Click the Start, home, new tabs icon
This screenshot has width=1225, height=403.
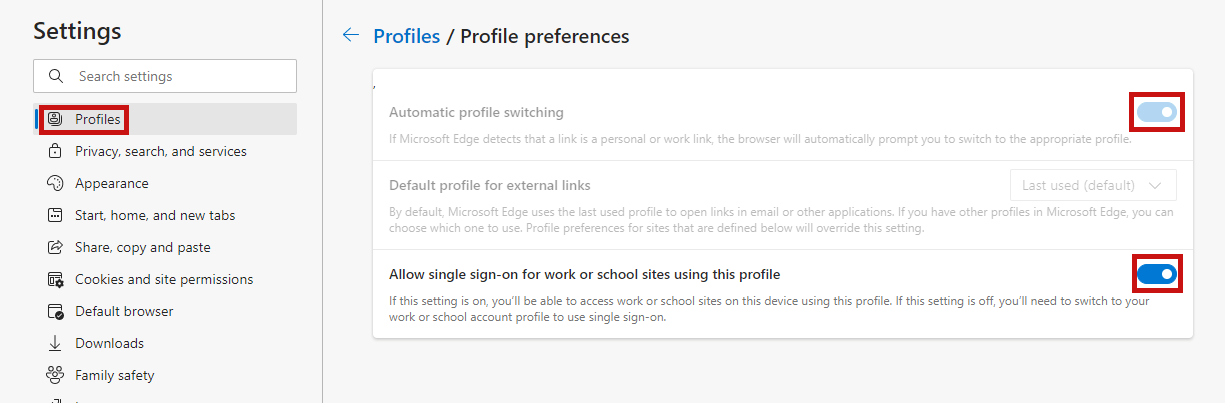pyautogui.click(x=55, y=216)
